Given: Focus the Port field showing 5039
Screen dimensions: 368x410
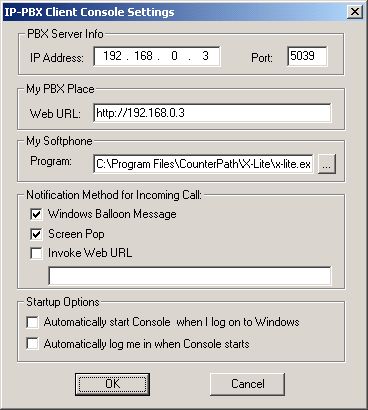Looking at the screenshot, I should 307,56.
